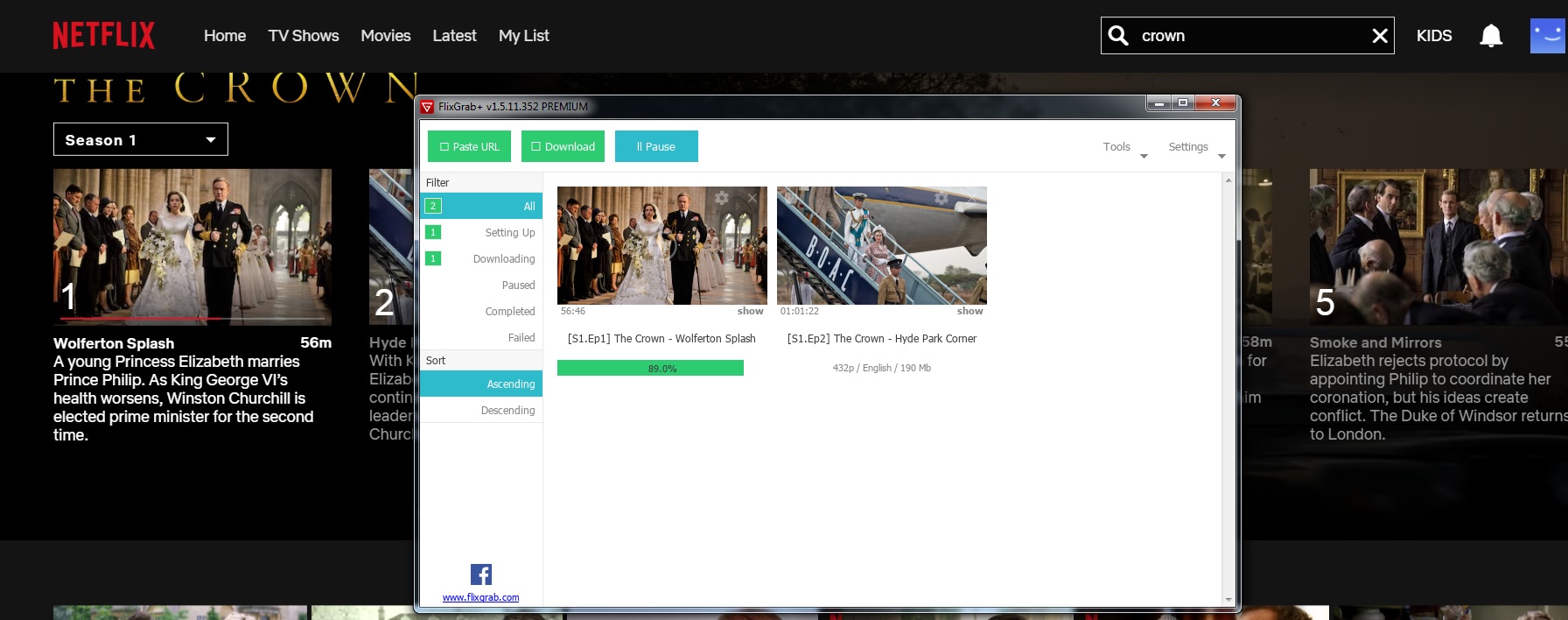Open the Facebook icon in FlixGrab sidebar

(x=481, y=574)
